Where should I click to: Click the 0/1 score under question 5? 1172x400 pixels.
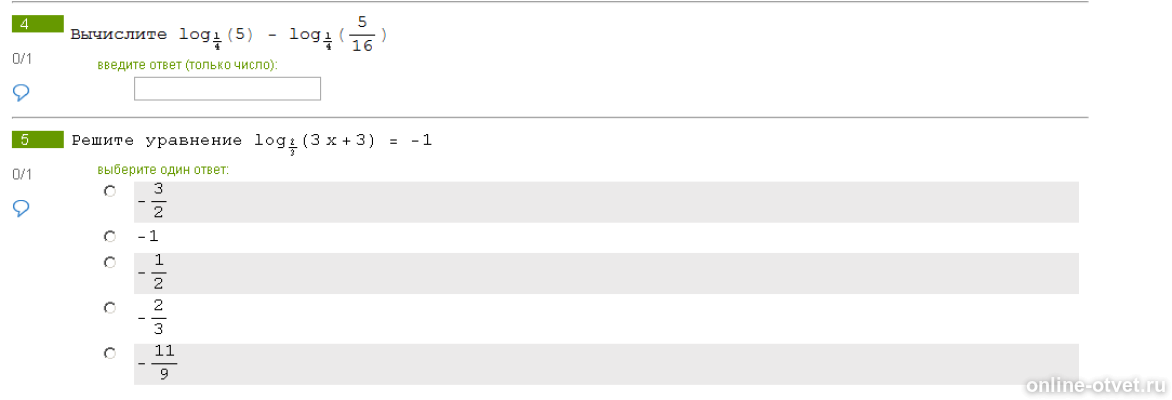[x=22, y=174]
